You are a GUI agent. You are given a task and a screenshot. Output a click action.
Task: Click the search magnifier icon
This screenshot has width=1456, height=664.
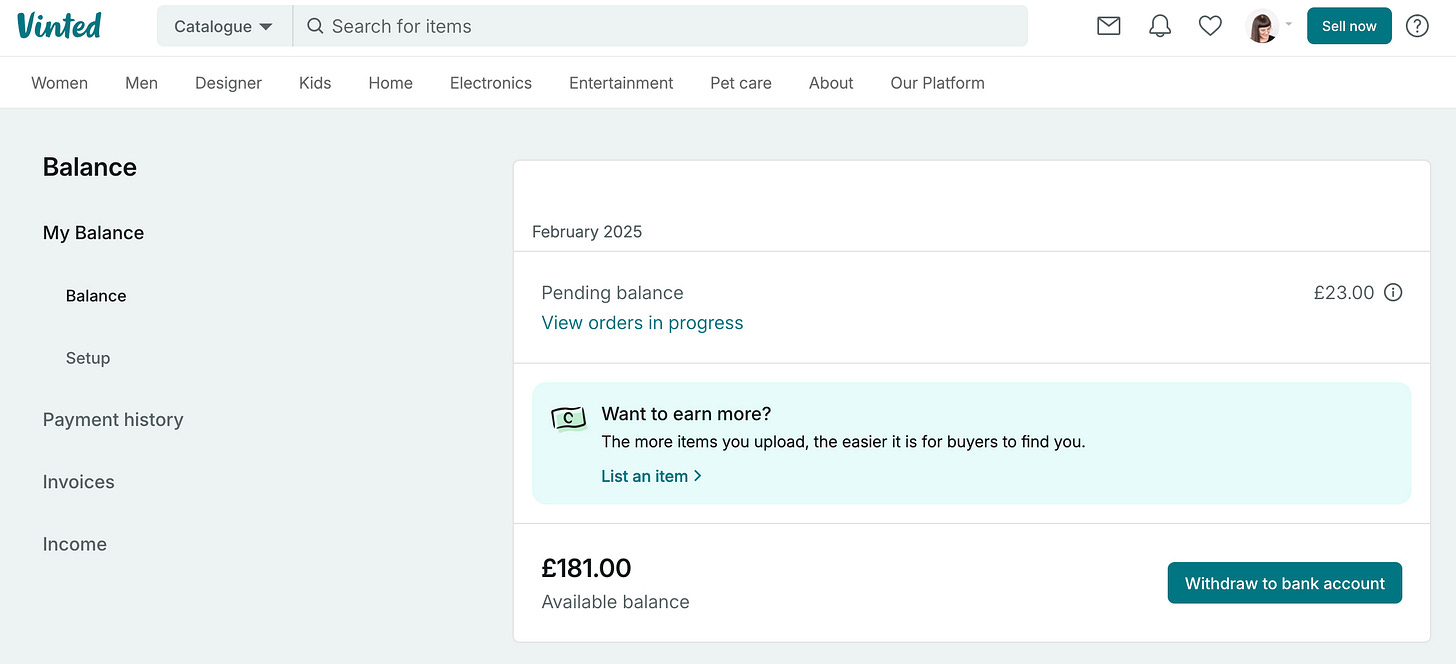pyautogui.click(x=315, y=26)
